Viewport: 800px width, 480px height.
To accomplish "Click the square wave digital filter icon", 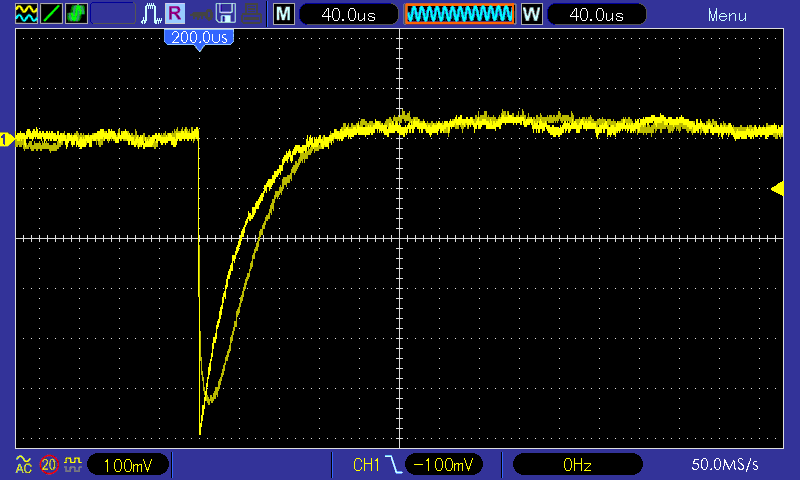I will click(72, 465).
